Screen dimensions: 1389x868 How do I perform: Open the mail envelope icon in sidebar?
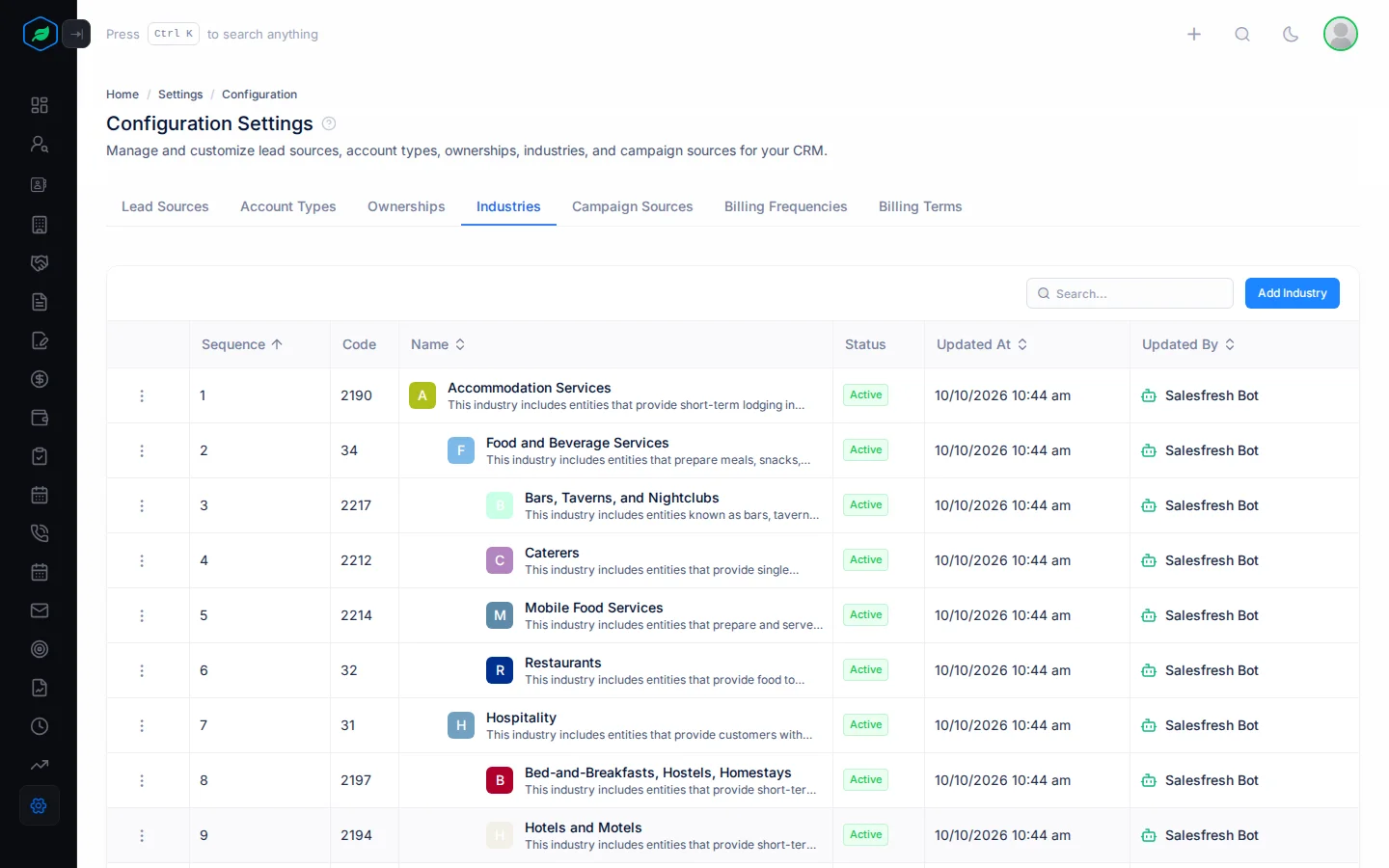click(40, 610)
